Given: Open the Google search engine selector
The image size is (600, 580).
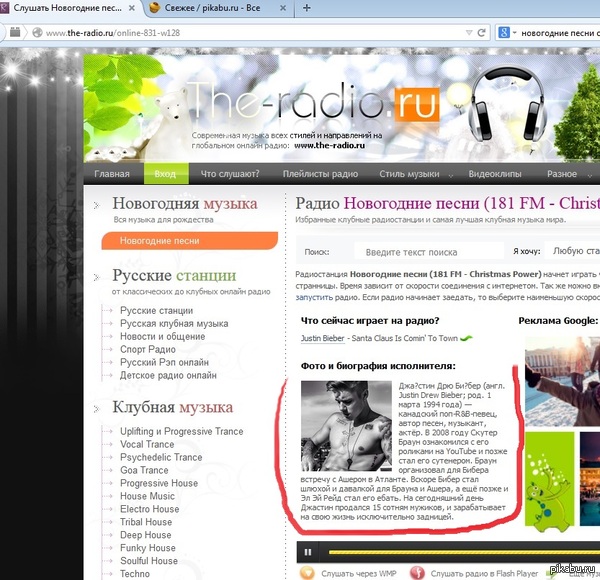Looking at the screenshot, I should pos(507,33).
